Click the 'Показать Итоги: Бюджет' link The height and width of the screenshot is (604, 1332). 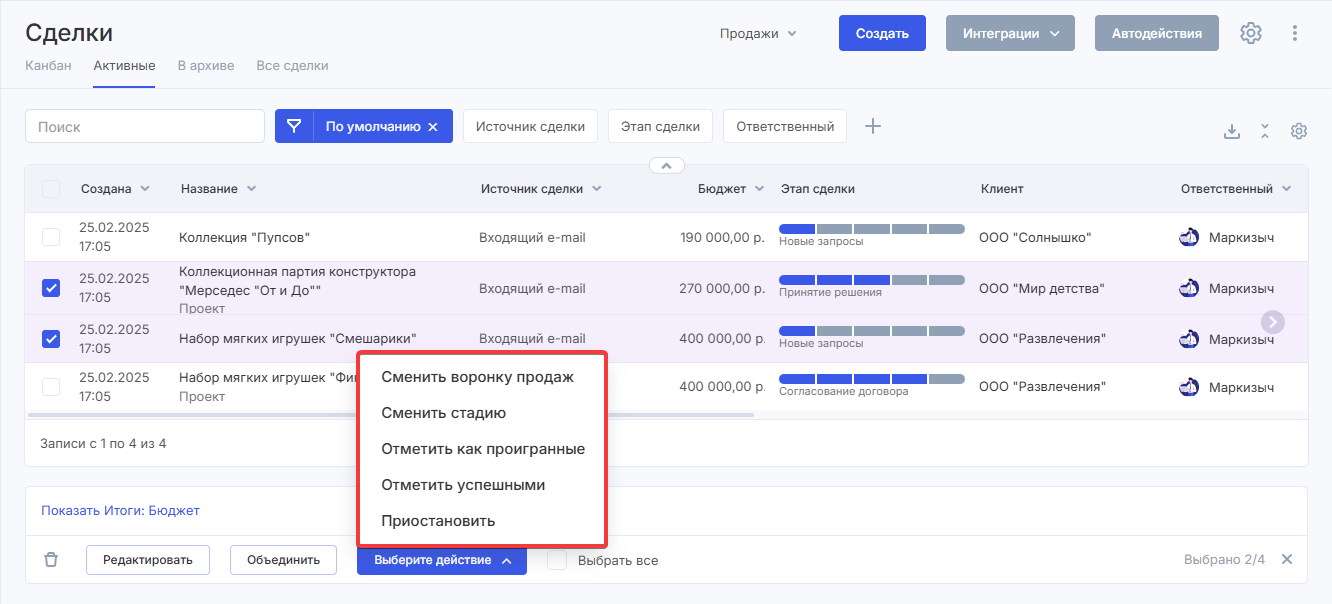(x=120, y=511)
